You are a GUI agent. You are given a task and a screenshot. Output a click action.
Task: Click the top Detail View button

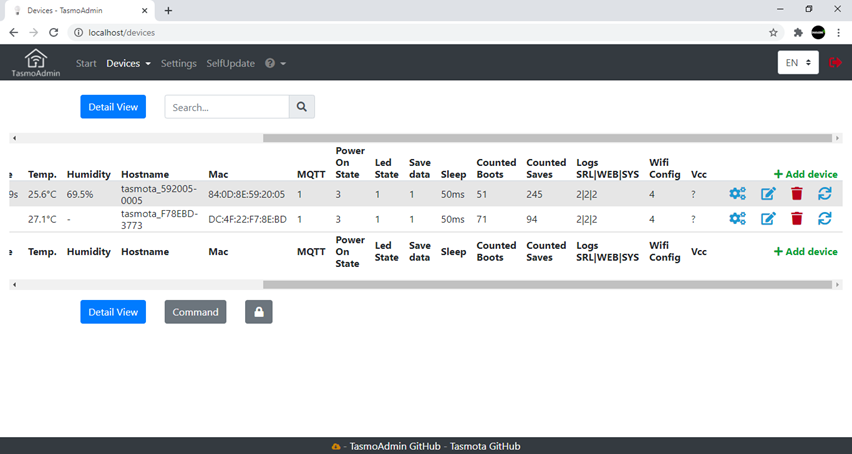pyautogui.click(x=113, y=107)
